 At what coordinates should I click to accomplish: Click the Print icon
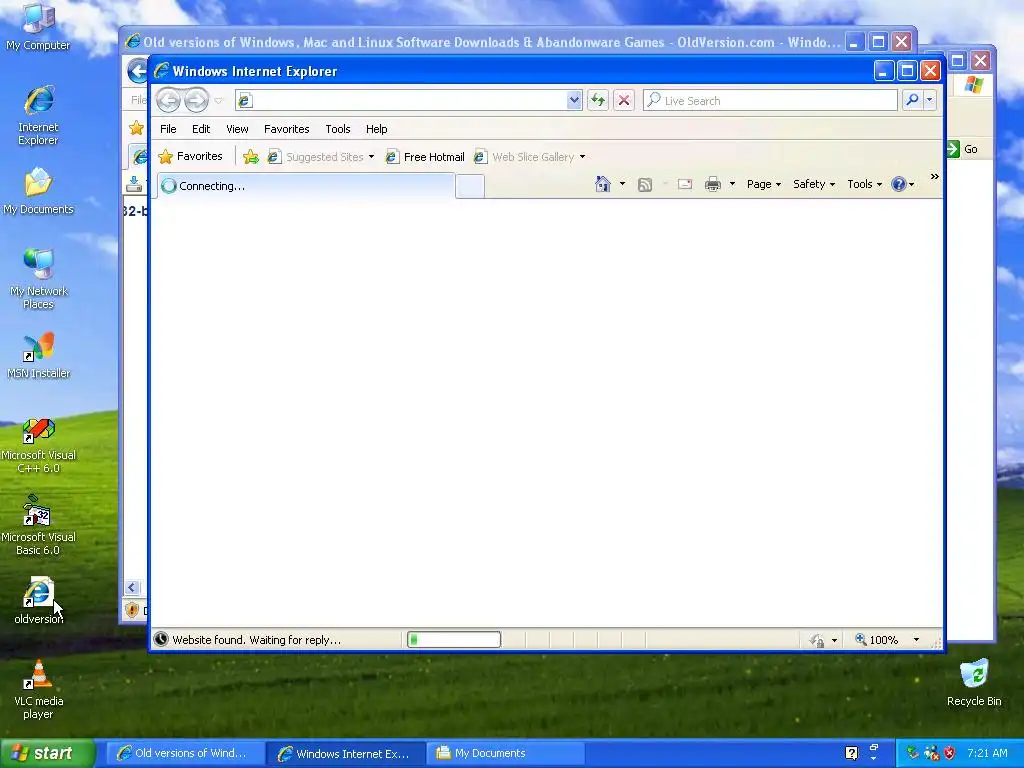(712, 185)
